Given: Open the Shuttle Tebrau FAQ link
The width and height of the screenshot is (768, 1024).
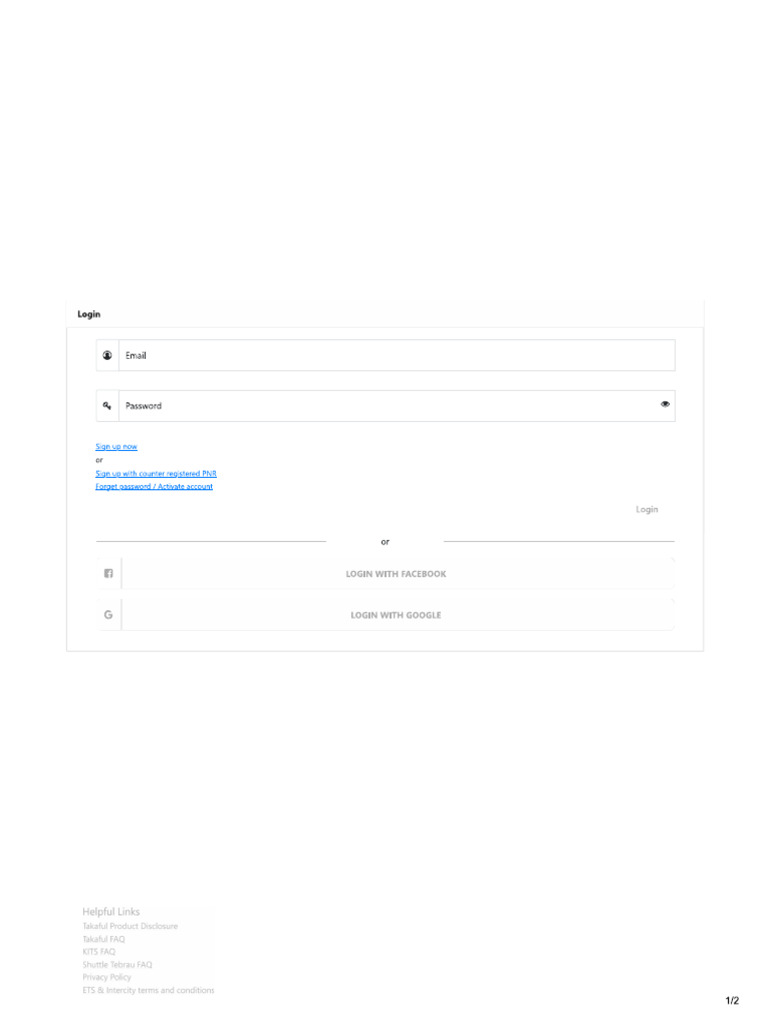Looking at the screenshot, I should [117, 965].
